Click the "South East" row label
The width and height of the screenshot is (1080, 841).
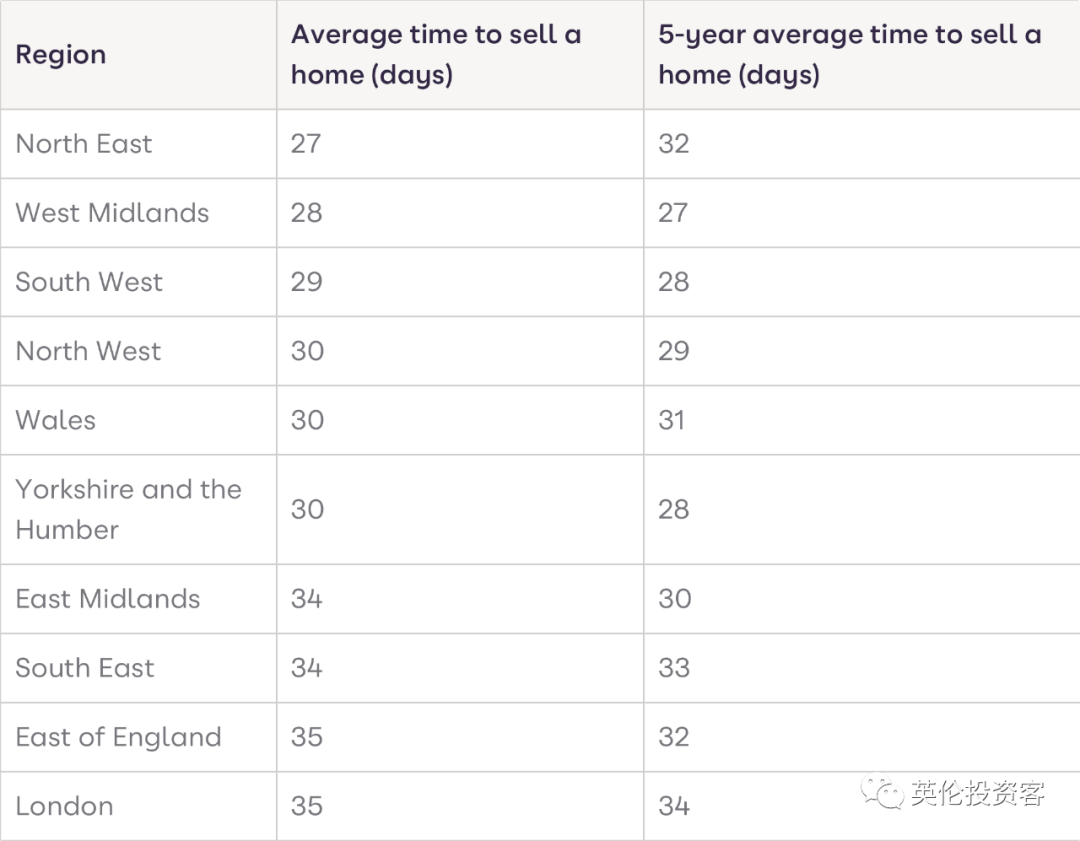pyautogui.click(x=85, y=668)
